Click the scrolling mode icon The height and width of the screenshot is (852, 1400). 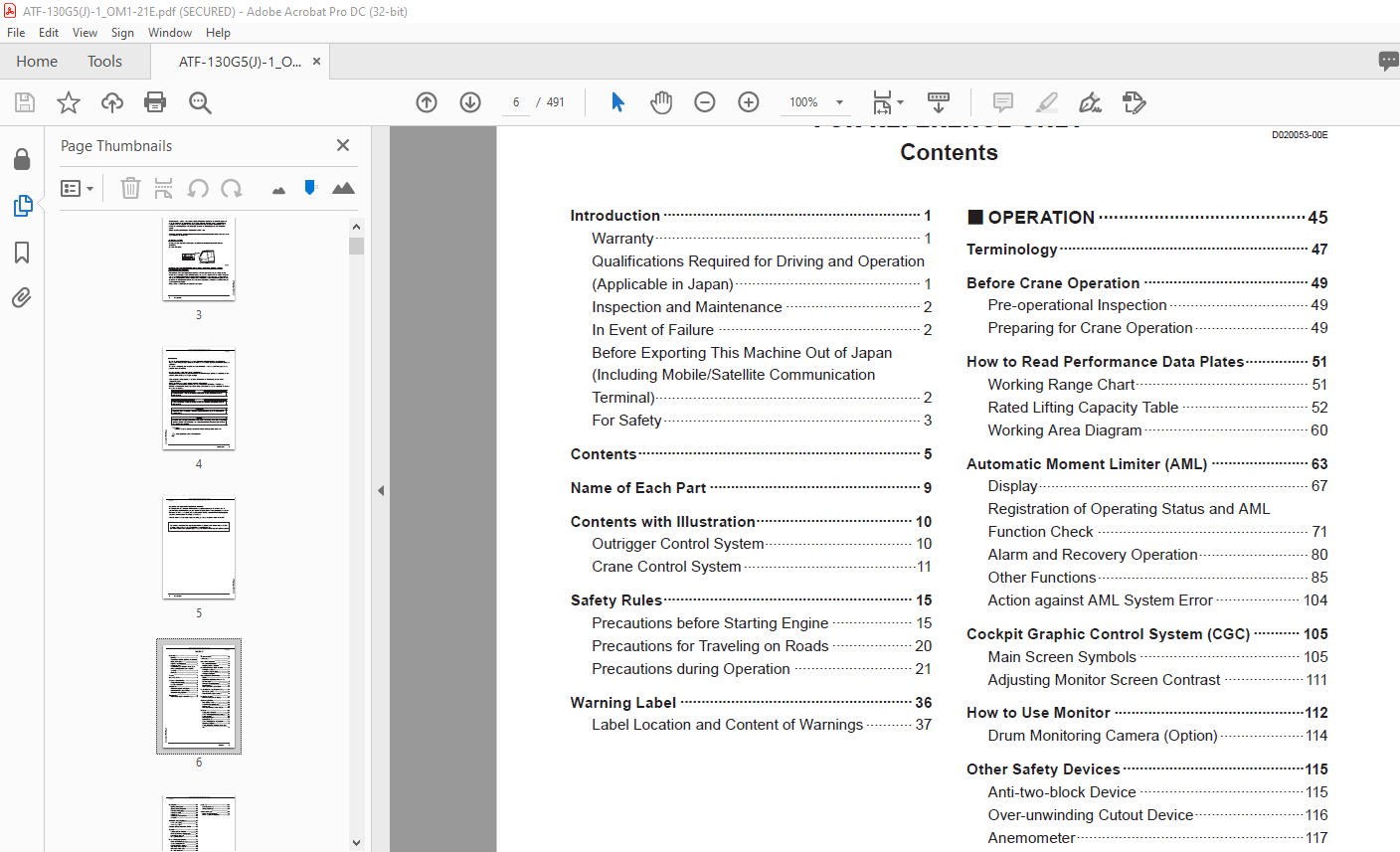click(x=939, y=102)
